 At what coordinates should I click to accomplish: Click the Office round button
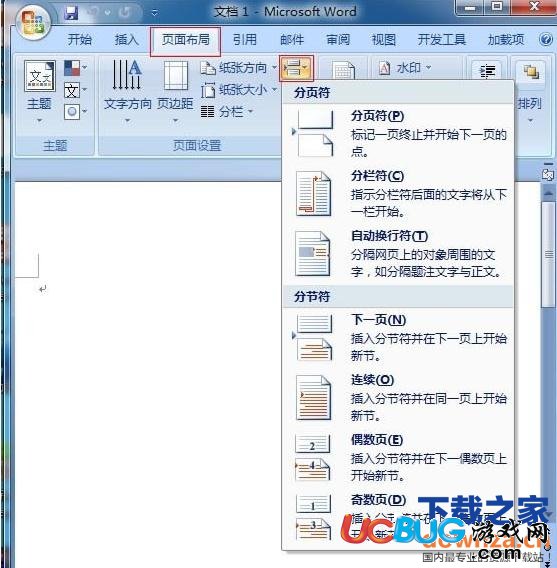click(x=33, y=22)
